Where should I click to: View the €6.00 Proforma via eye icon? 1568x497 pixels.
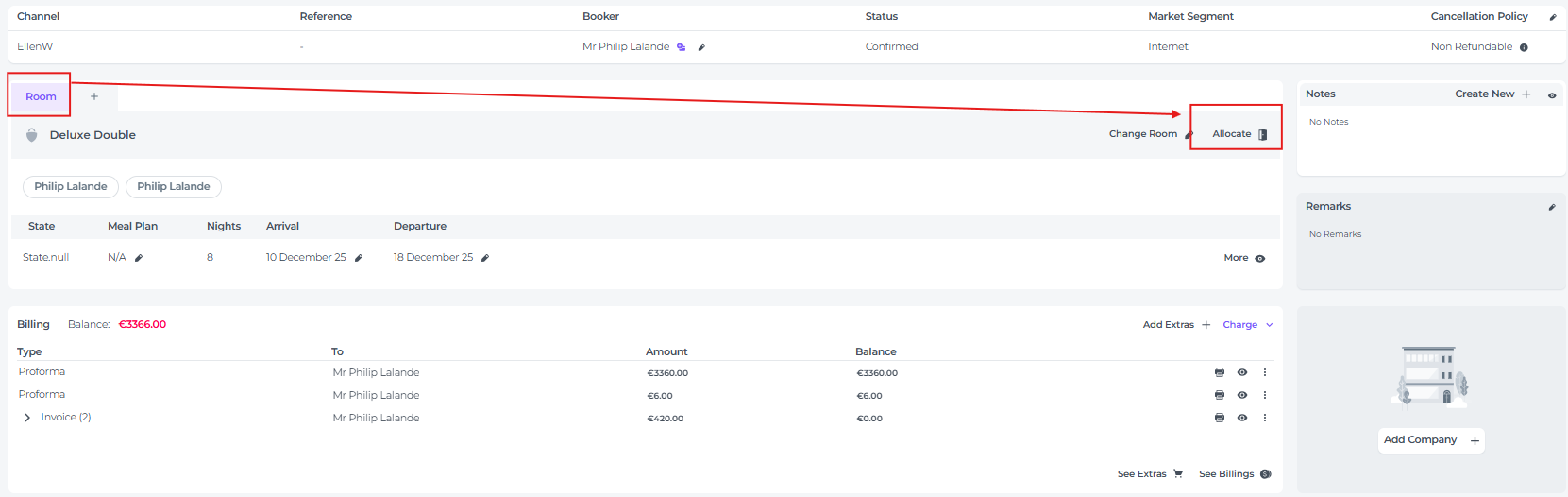[1242, 395]
